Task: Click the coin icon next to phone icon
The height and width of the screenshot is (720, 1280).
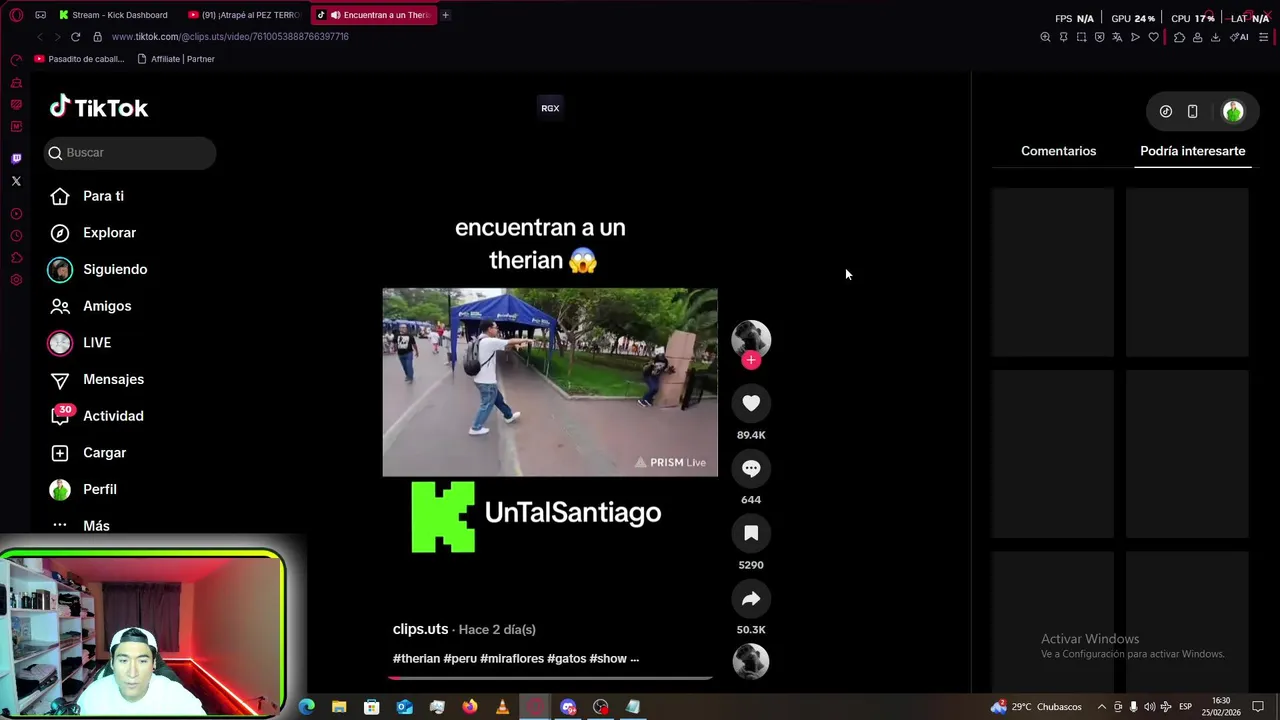Action: 1166,111
